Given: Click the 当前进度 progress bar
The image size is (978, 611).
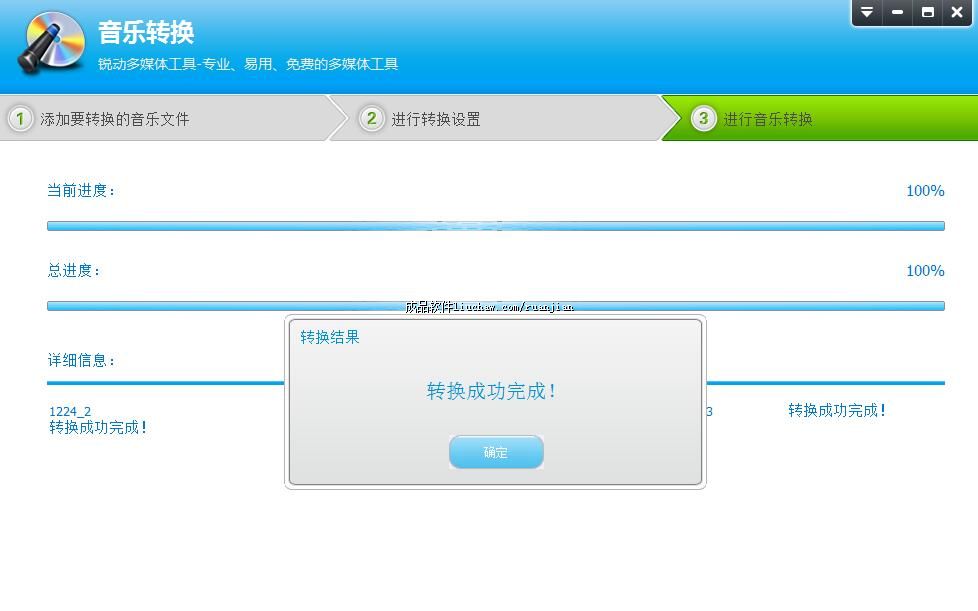Looking at the screenshot, I should tap(495, 226).
